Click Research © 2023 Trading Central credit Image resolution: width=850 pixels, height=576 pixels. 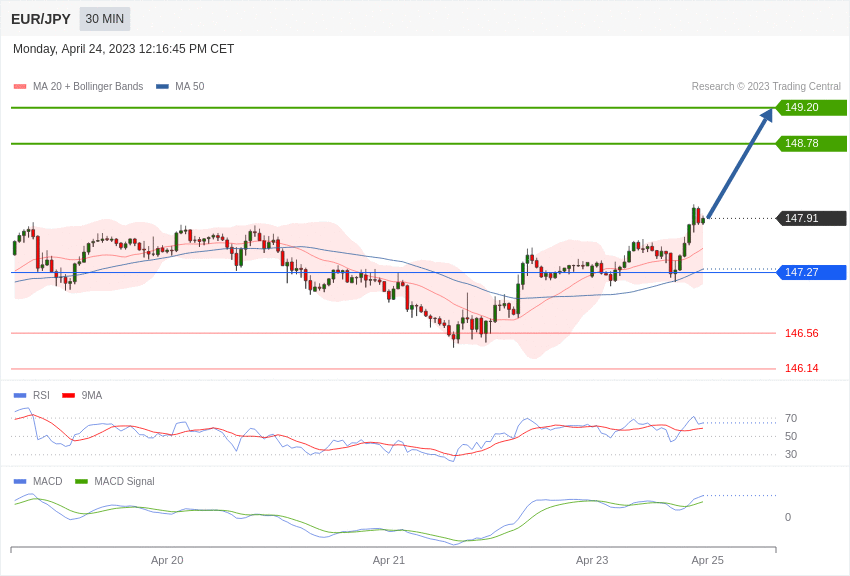766,86
